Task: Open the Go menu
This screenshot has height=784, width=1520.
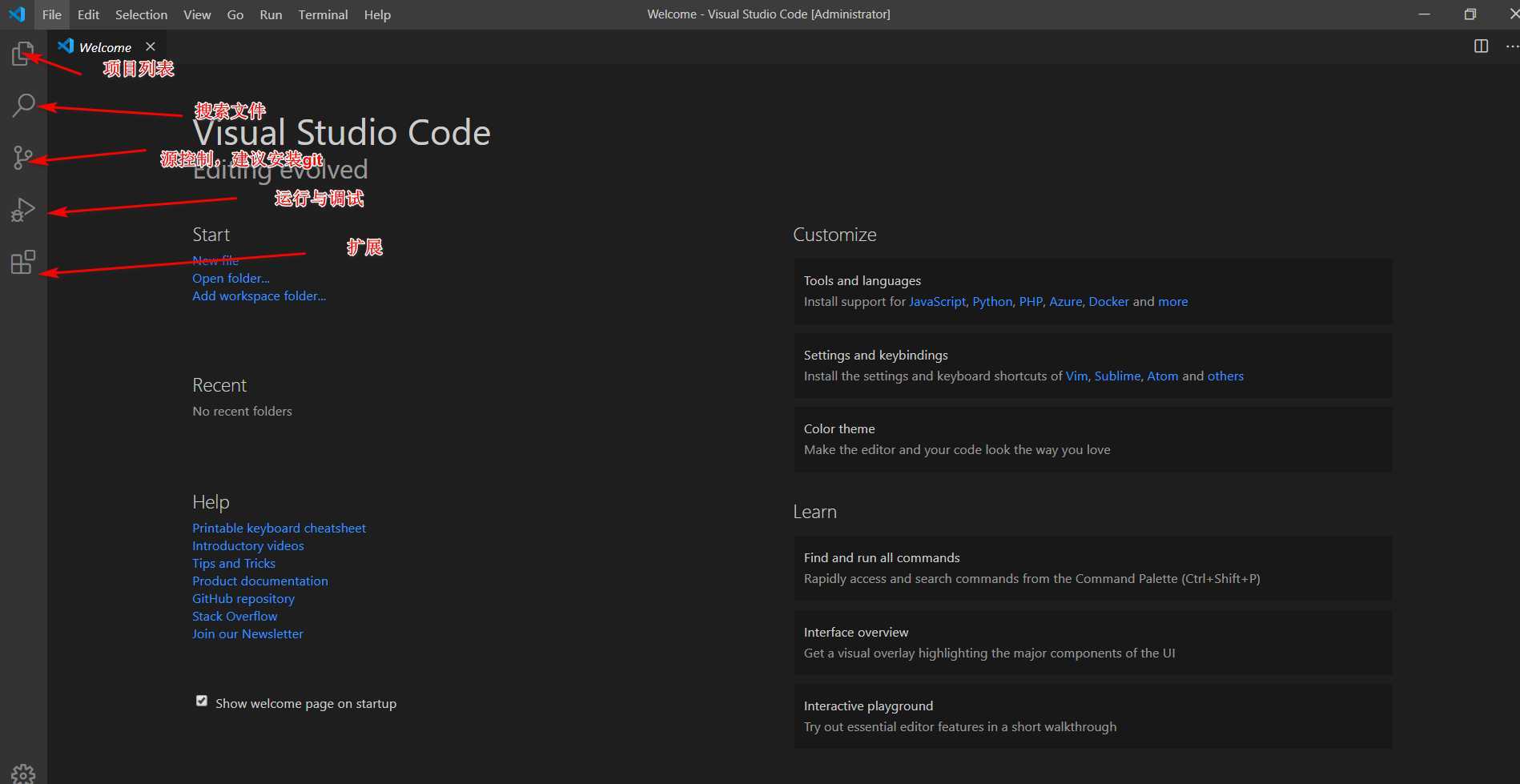Action: click(235, 14)
